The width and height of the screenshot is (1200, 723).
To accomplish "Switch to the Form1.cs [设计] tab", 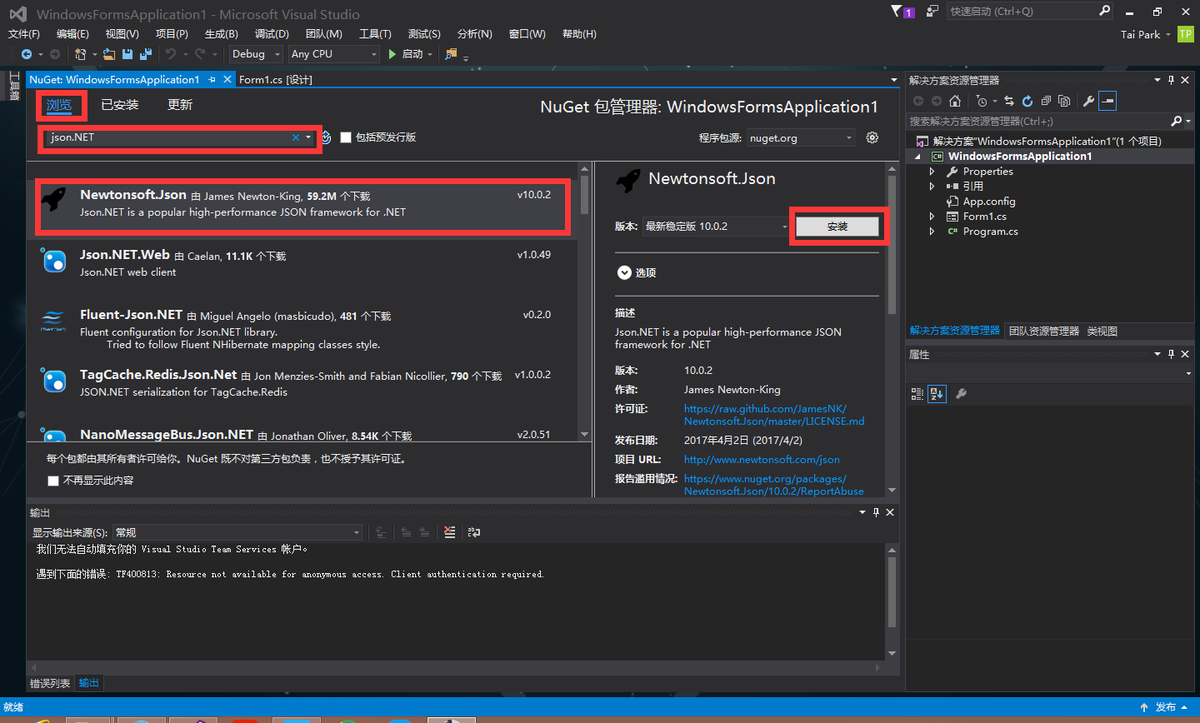I will tap(276, 79).
